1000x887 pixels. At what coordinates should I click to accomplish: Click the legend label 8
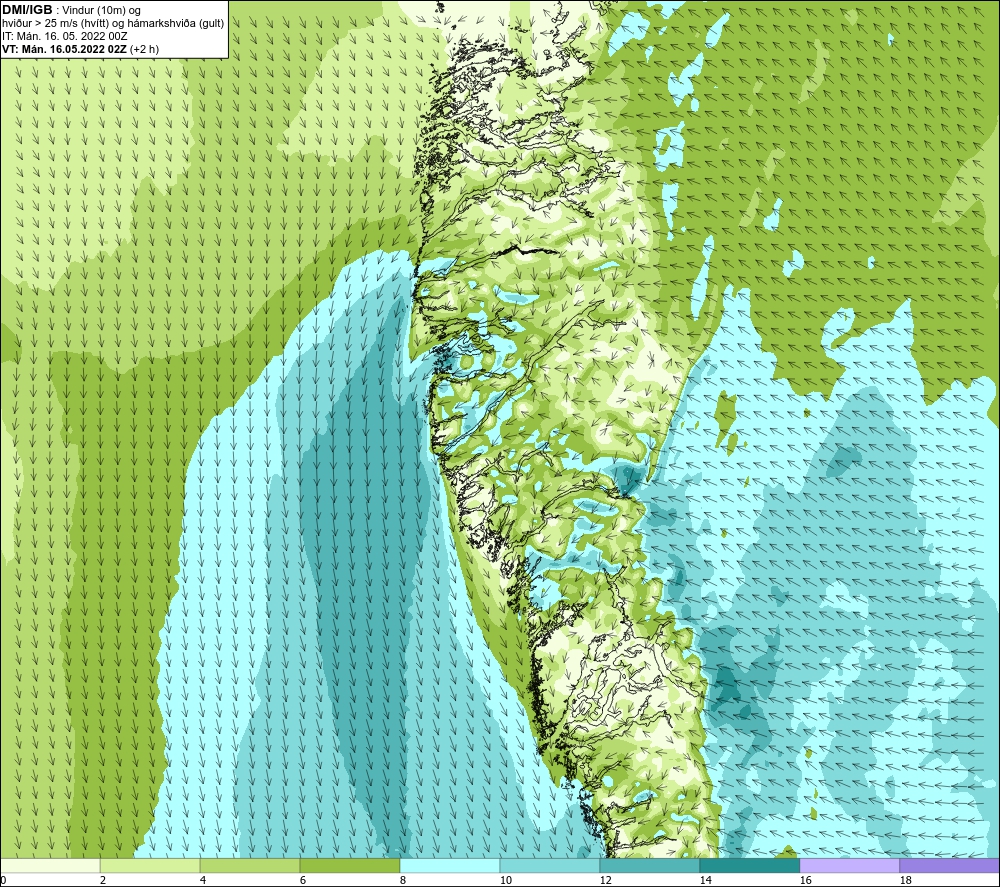[402, 881]
